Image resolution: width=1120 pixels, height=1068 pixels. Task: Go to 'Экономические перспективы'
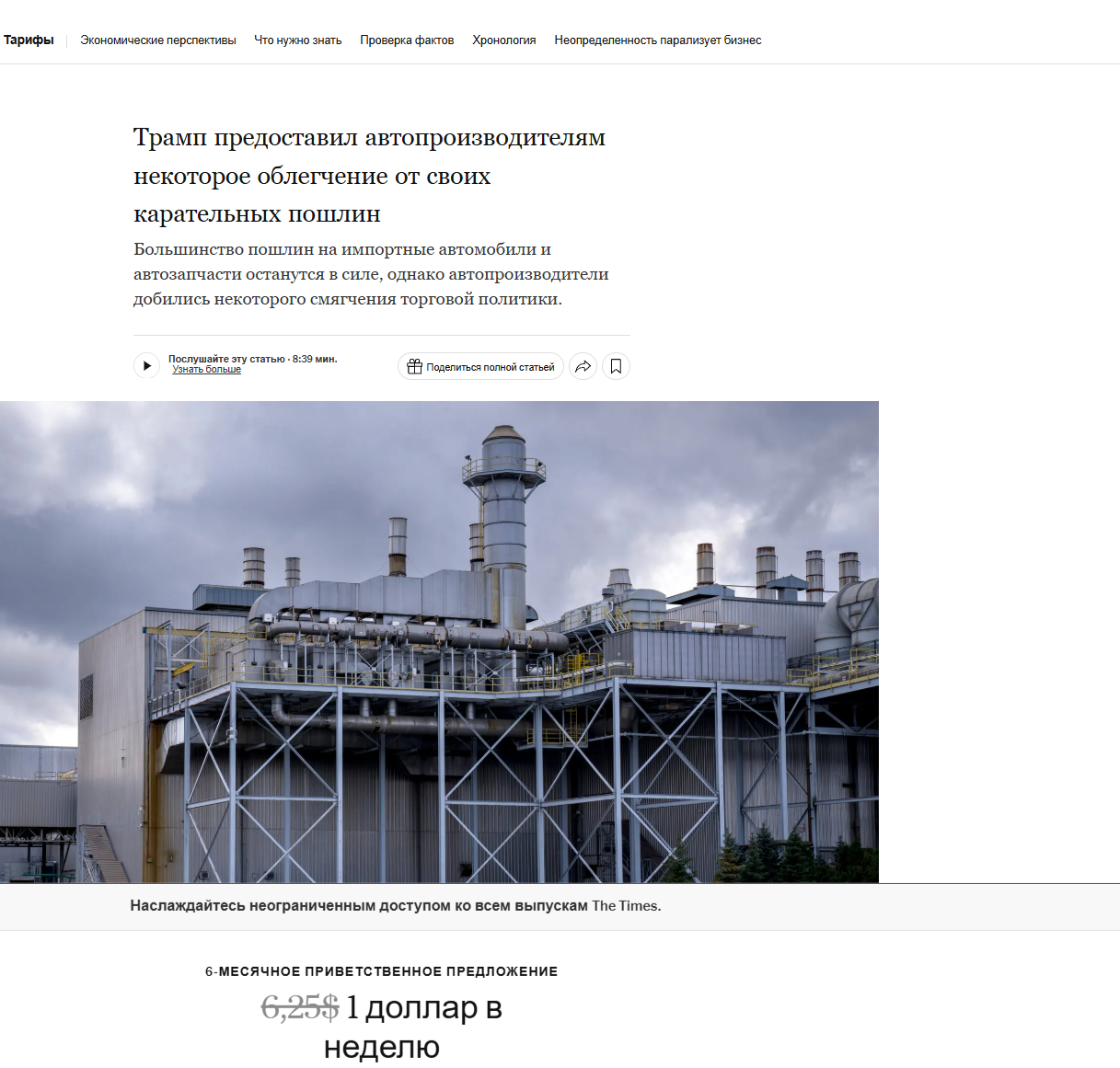point(158,40)
